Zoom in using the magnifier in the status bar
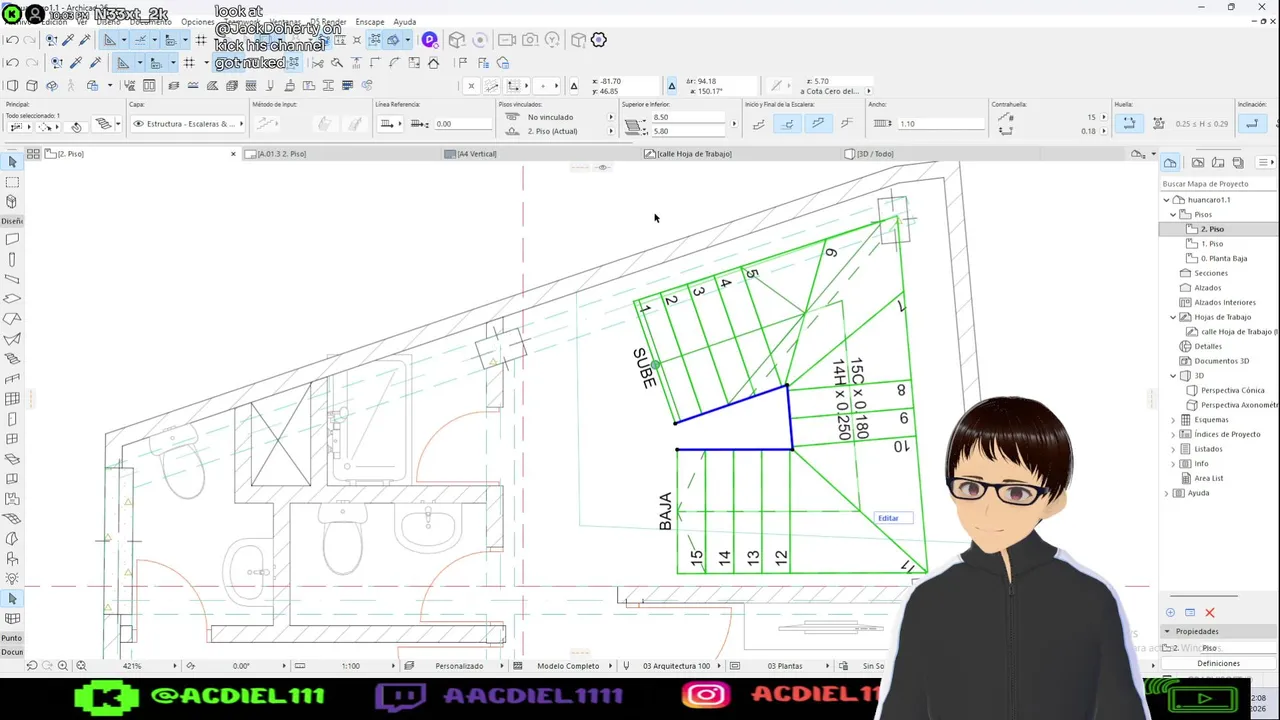 (x=63, y=666)
